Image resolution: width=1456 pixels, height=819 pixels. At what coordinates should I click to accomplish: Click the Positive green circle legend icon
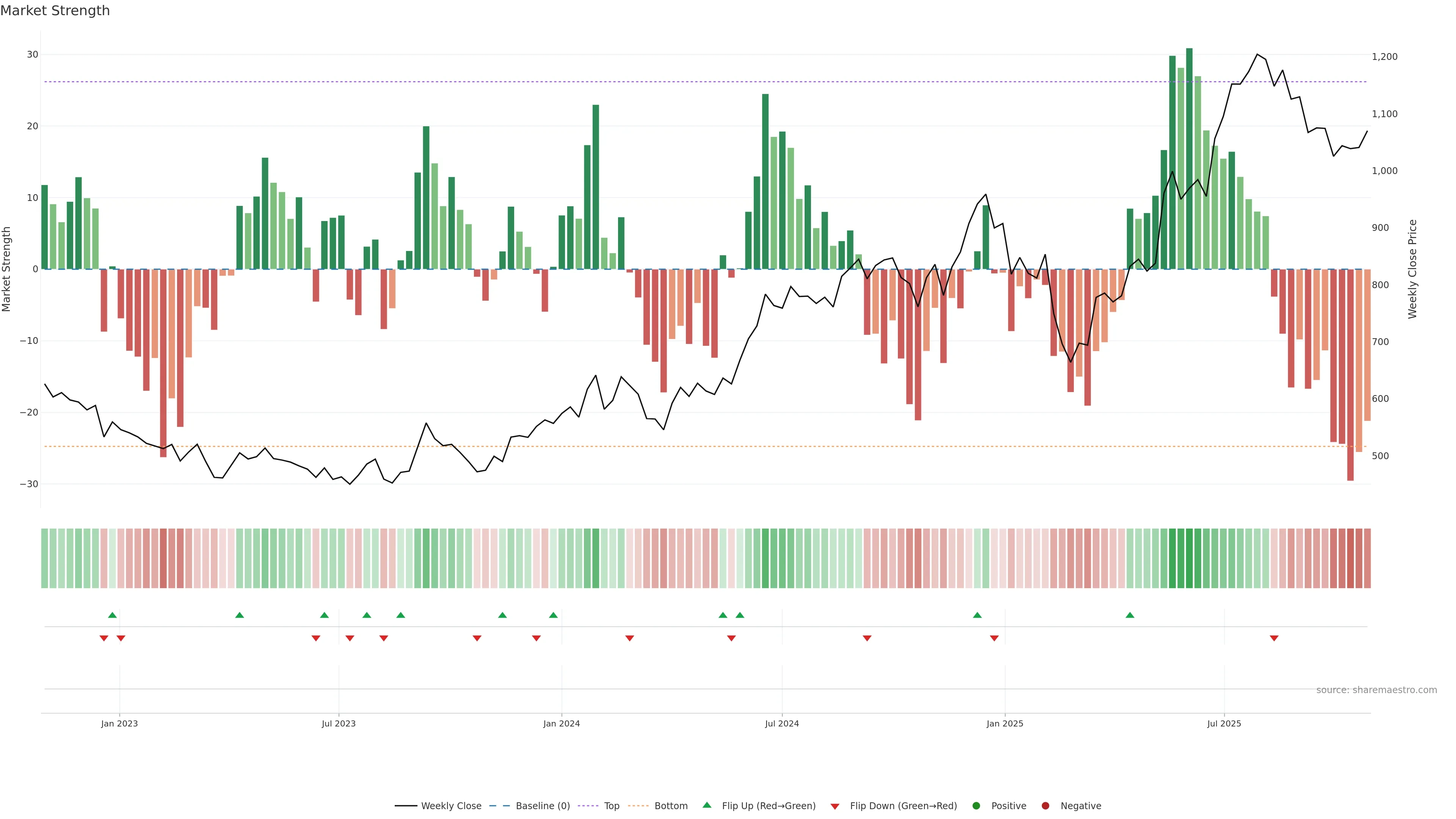[x=976, y=805]
